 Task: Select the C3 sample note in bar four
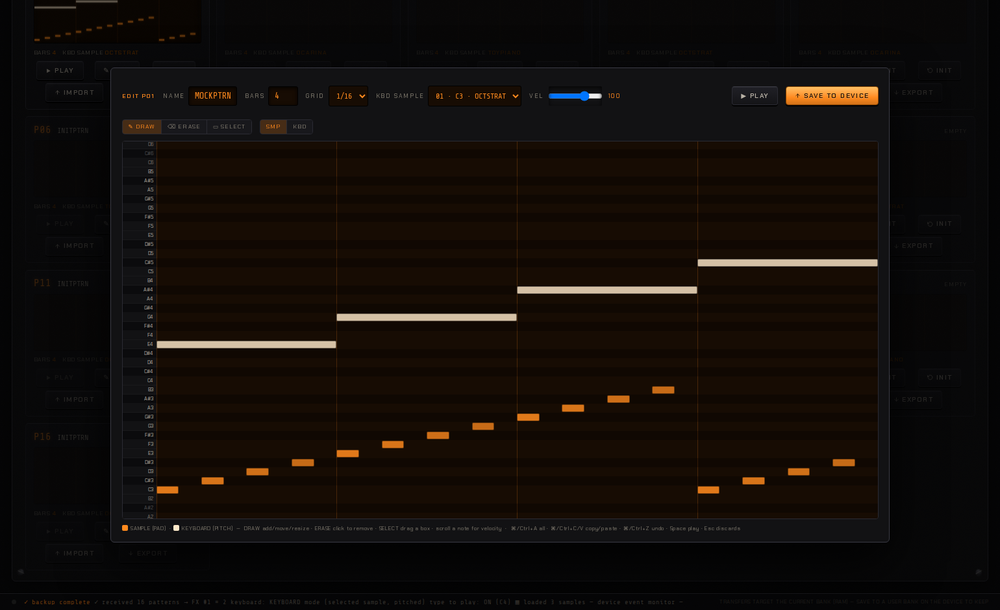pos(709,490)
